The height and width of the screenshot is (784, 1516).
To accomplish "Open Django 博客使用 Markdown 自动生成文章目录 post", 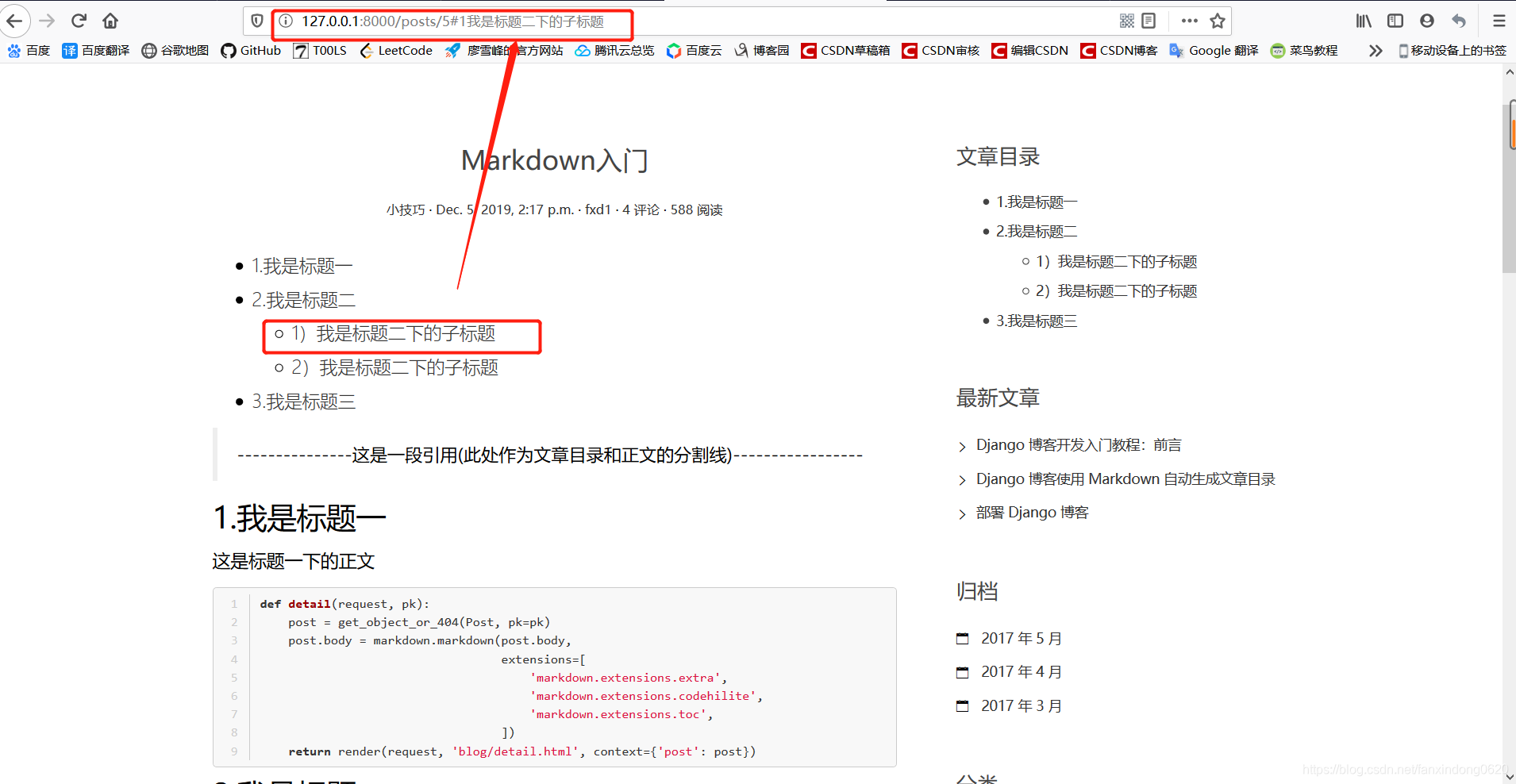I will point(1125,479).
